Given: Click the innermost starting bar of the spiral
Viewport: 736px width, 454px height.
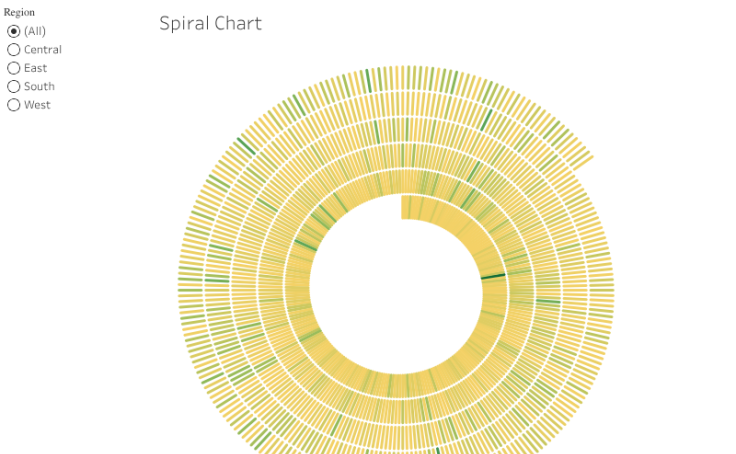Looking at the screenshot, I should pos(405,207).
